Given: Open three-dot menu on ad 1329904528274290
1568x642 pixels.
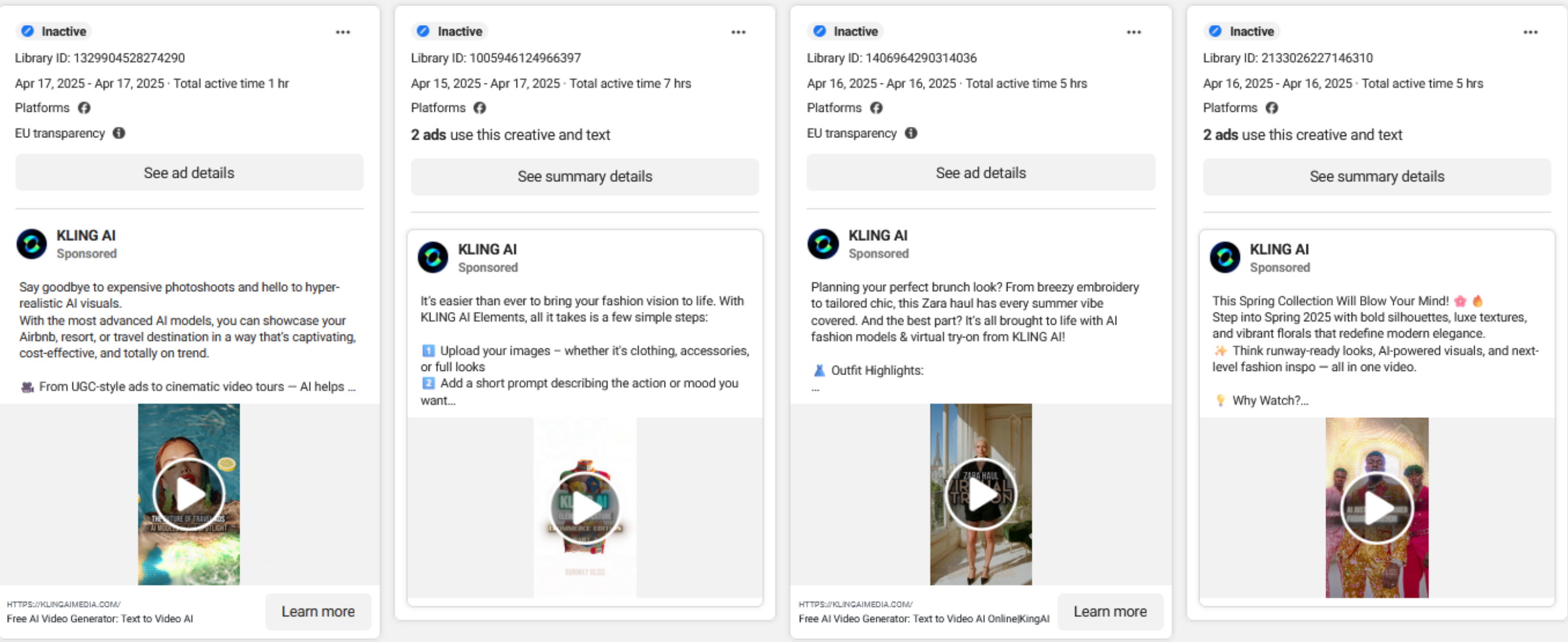Looking at the screenshot, I should pos(343,32).
